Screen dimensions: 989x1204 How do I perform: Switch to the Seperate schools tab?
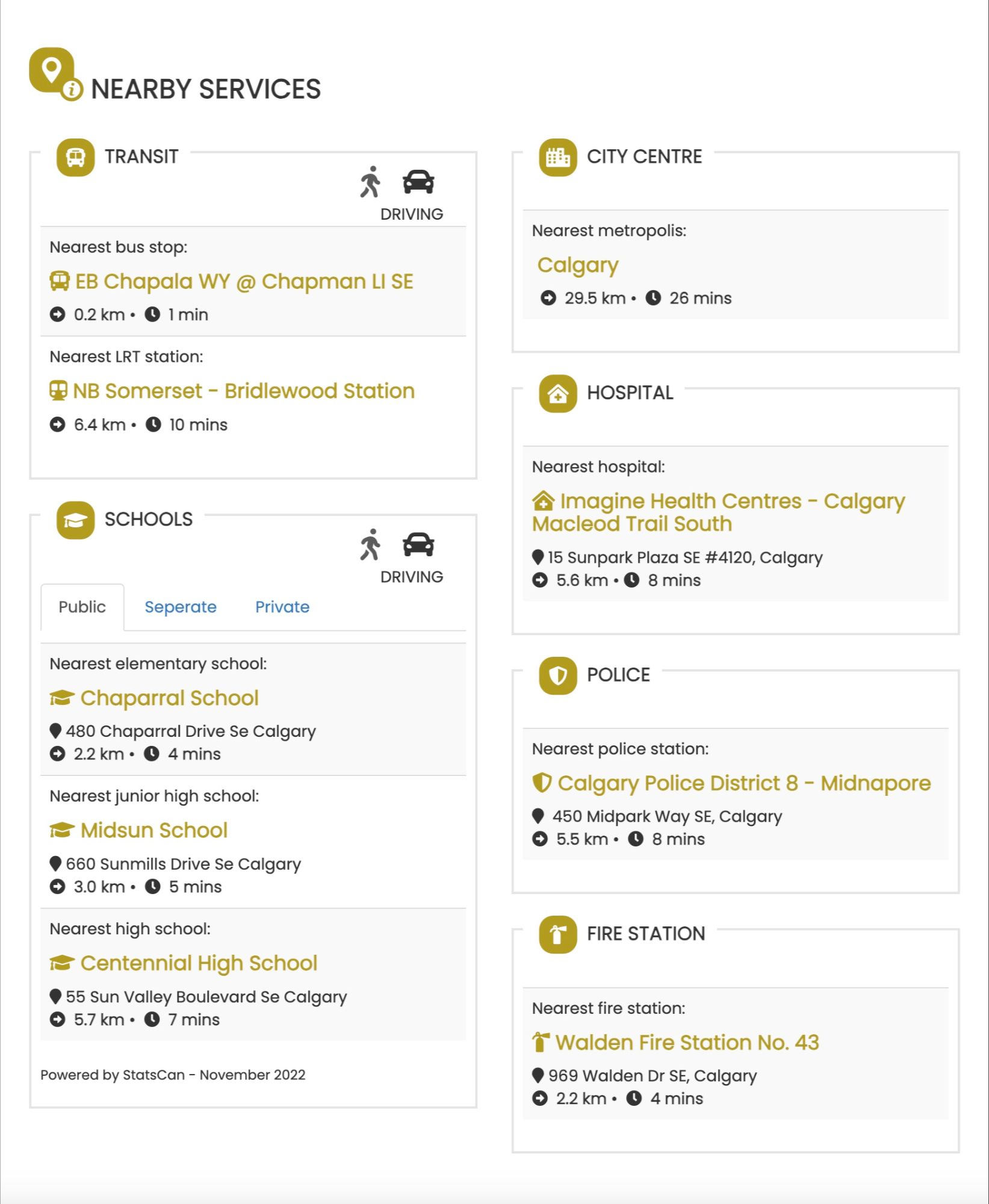pos(181,607)
